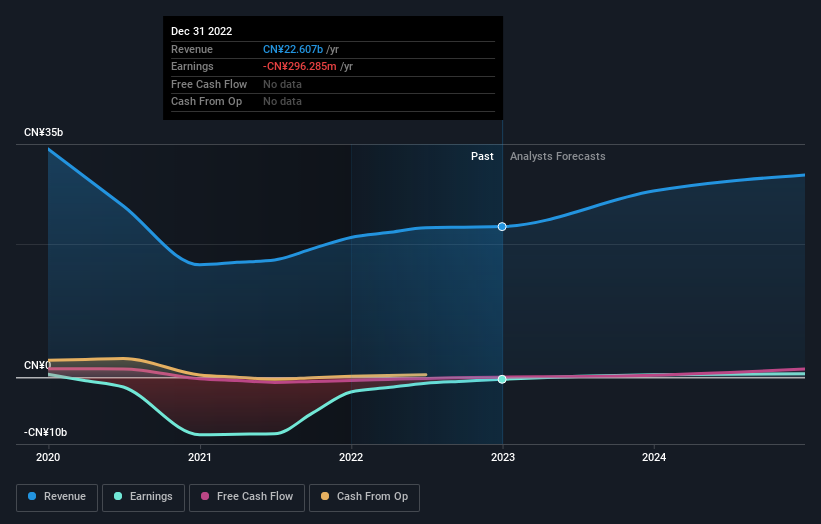821x524 pixels.
Task: Click the -CN¥296.285m earnings value
Action: pos(299,66)
